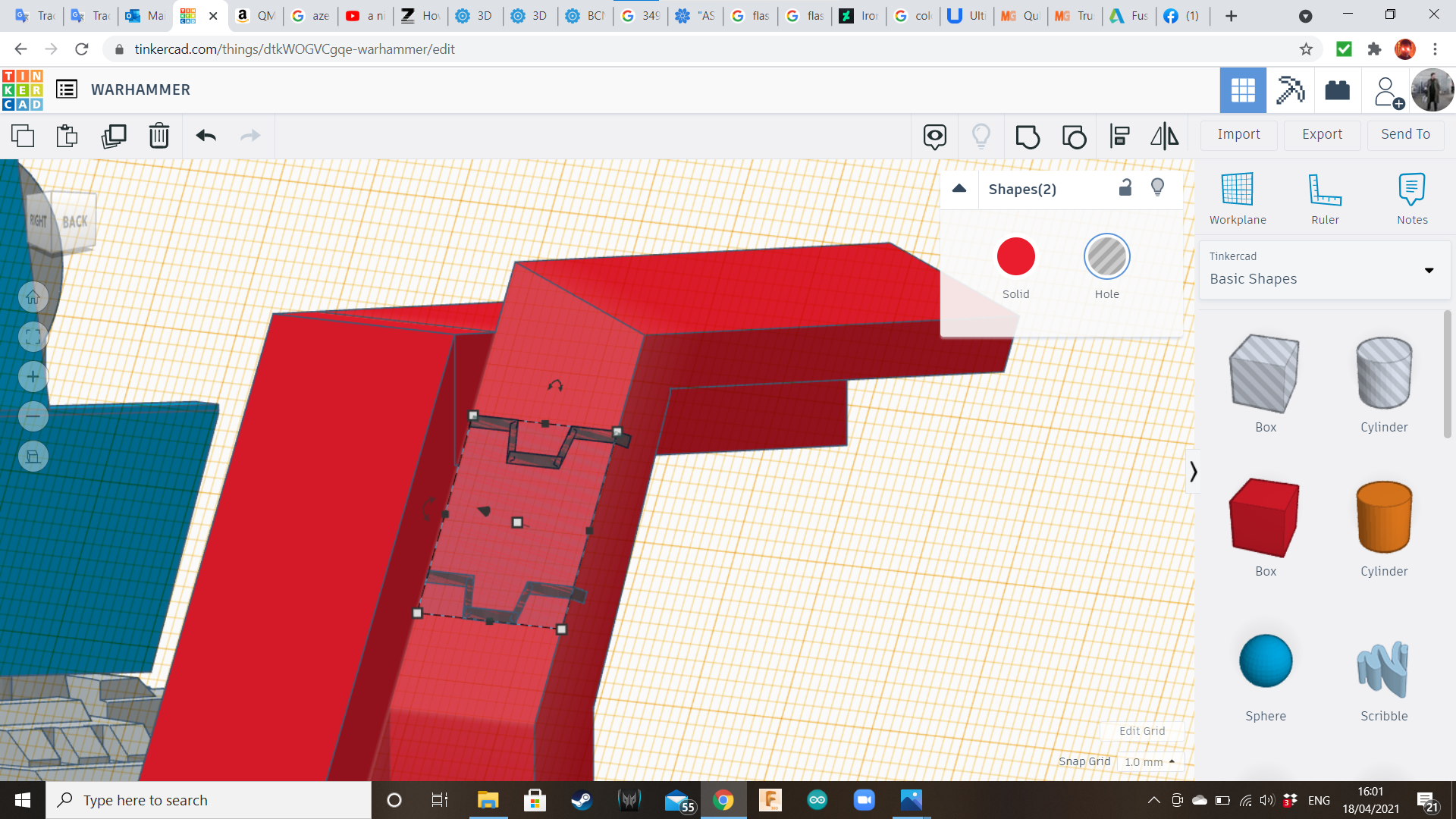Delete selection with trash icon
The image size is (1456, 819).
(159, 136)
